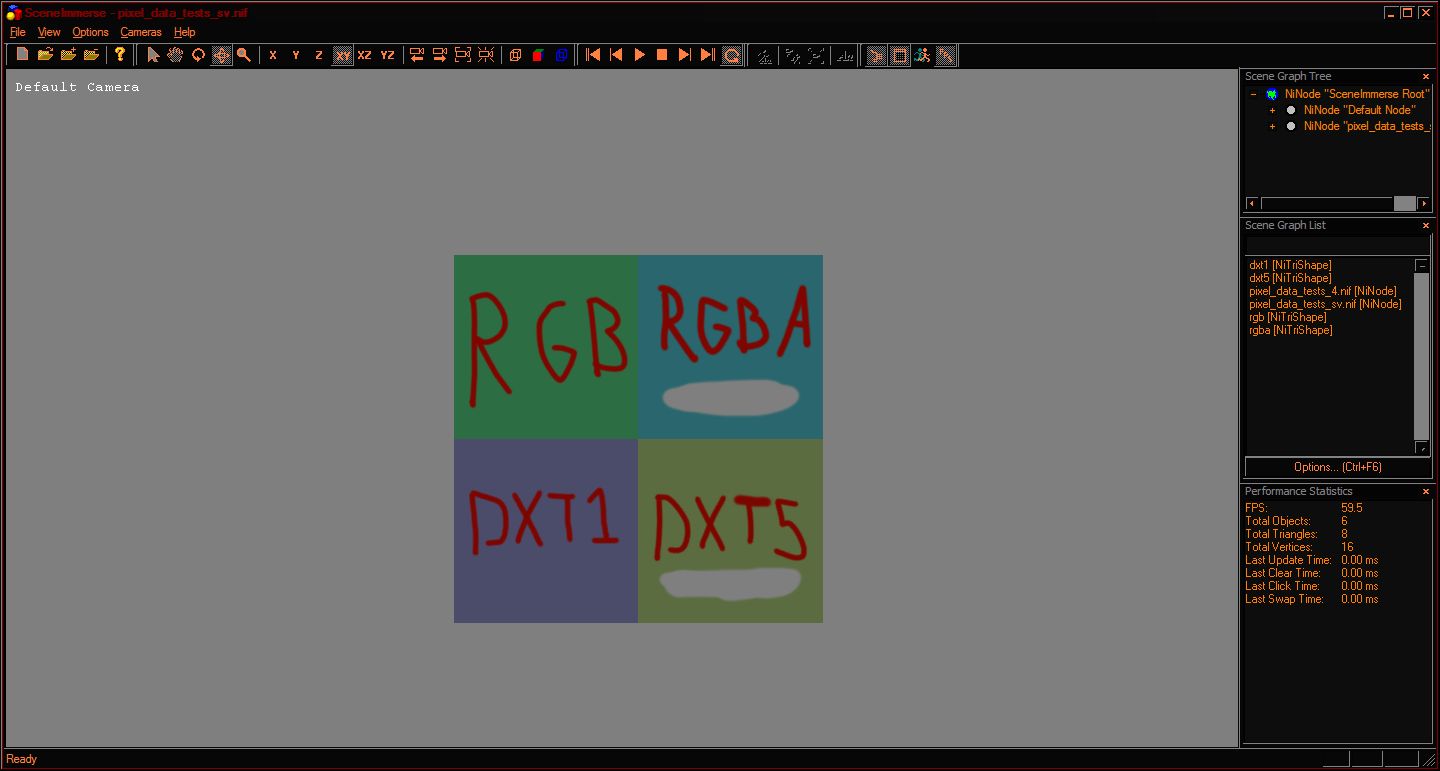Viewport: 1440px width, 771px height.
Task: Open the Options menu
Action: pos(90,32)
